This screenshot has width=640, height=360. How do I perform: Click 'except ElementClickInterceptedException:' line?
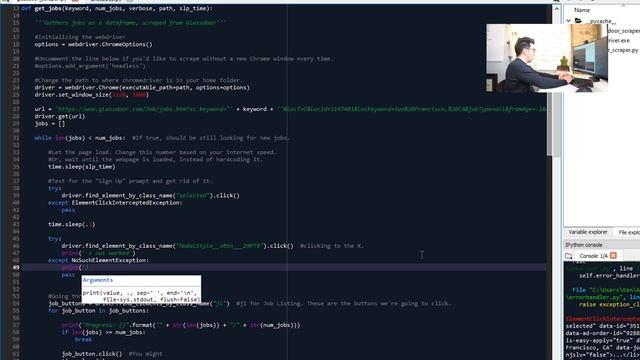[115, 202]
